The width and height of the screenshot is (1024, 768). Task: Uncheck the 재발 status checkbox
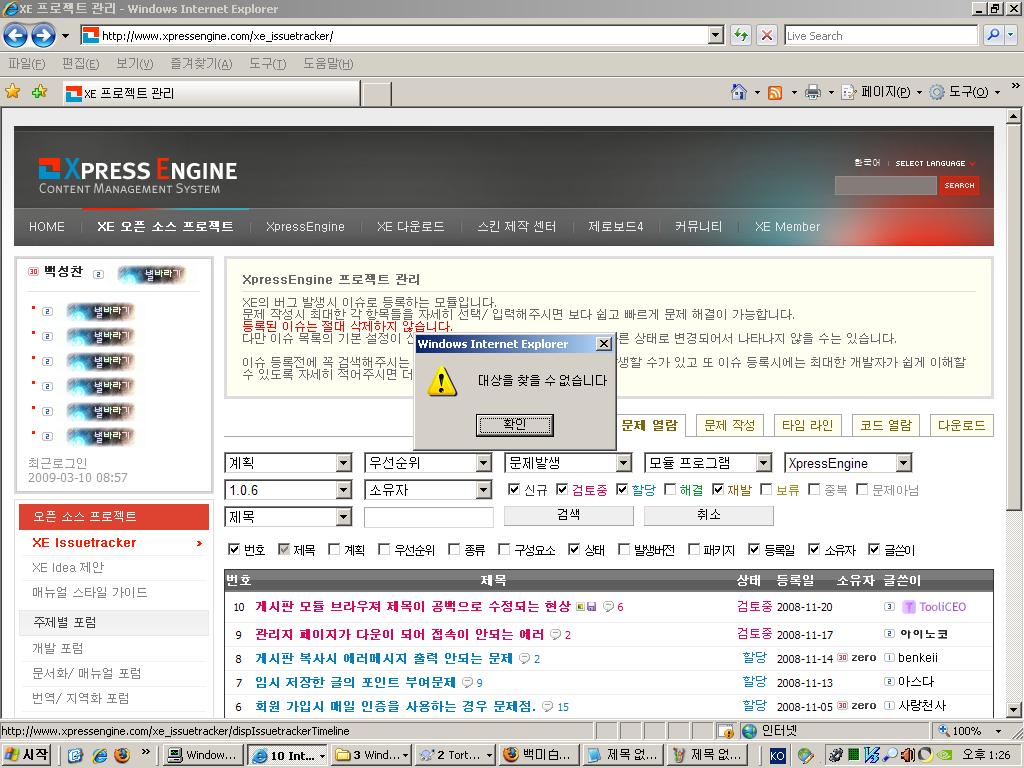coord(718,489)
